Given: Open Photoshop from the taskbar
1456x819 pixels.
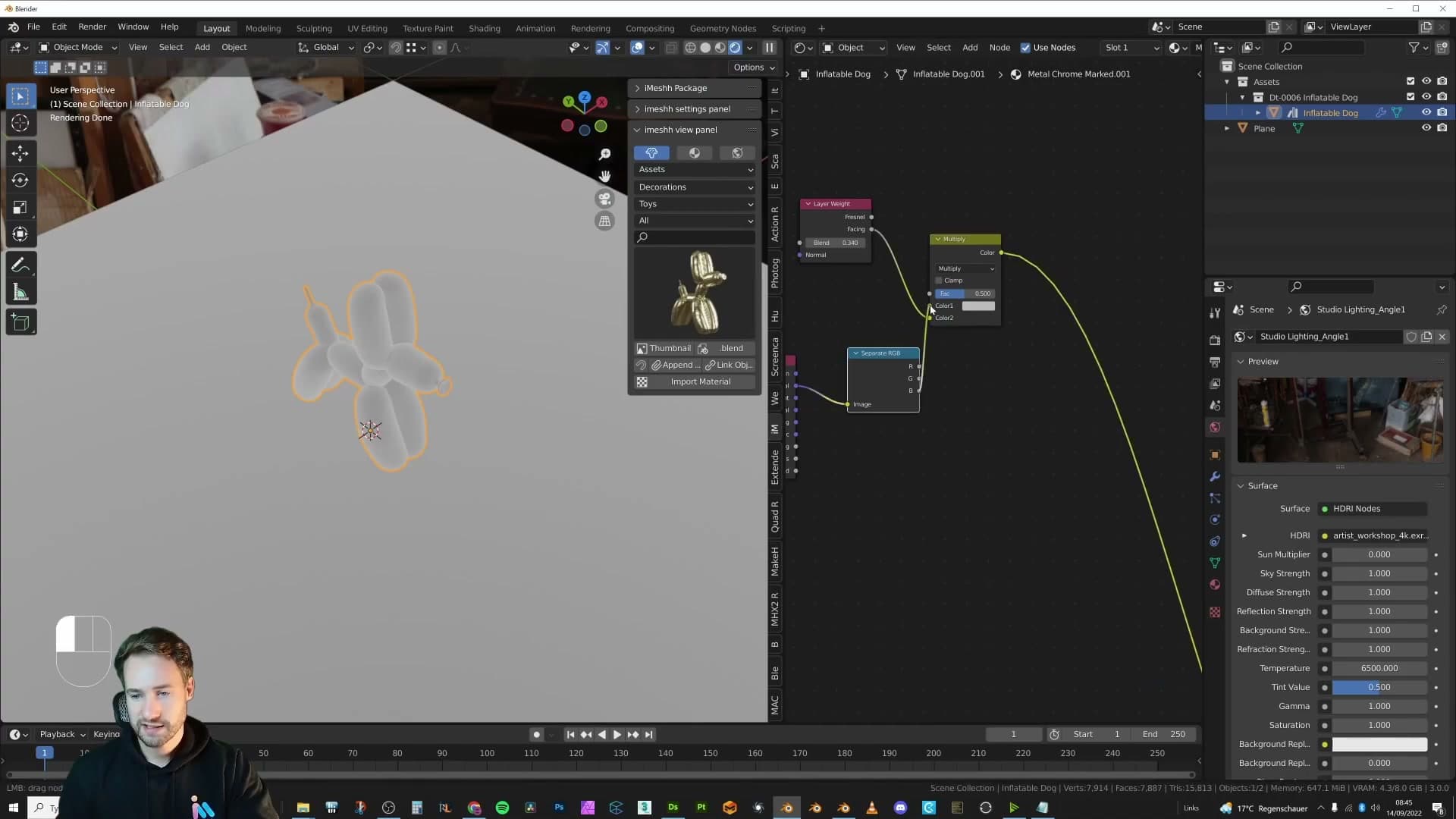Looking at the screenshot, I should [x=559, y=808].
